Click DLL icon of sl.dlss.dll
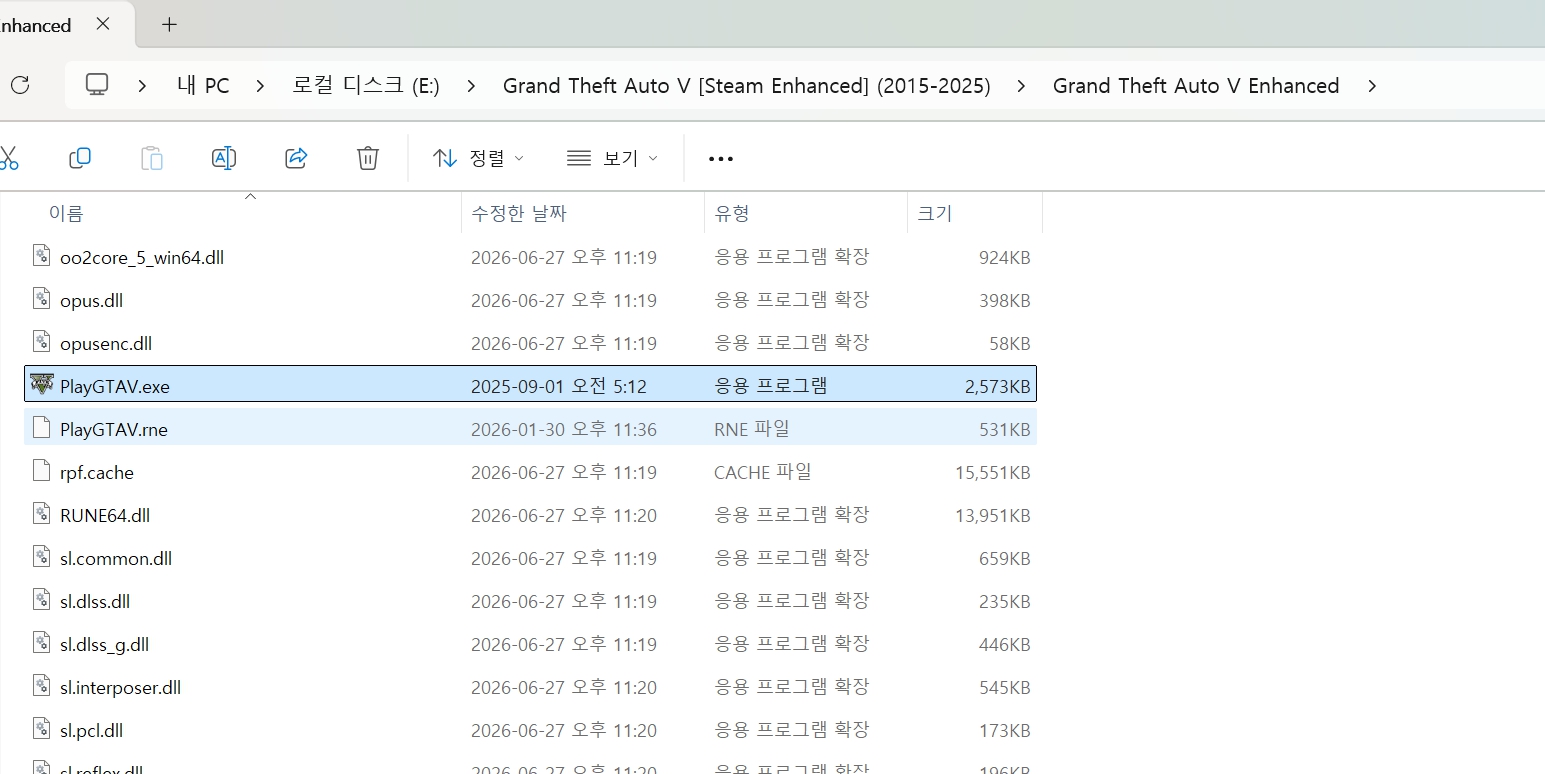This screenshot has width=1545, height=774. (x=41, y=599)
